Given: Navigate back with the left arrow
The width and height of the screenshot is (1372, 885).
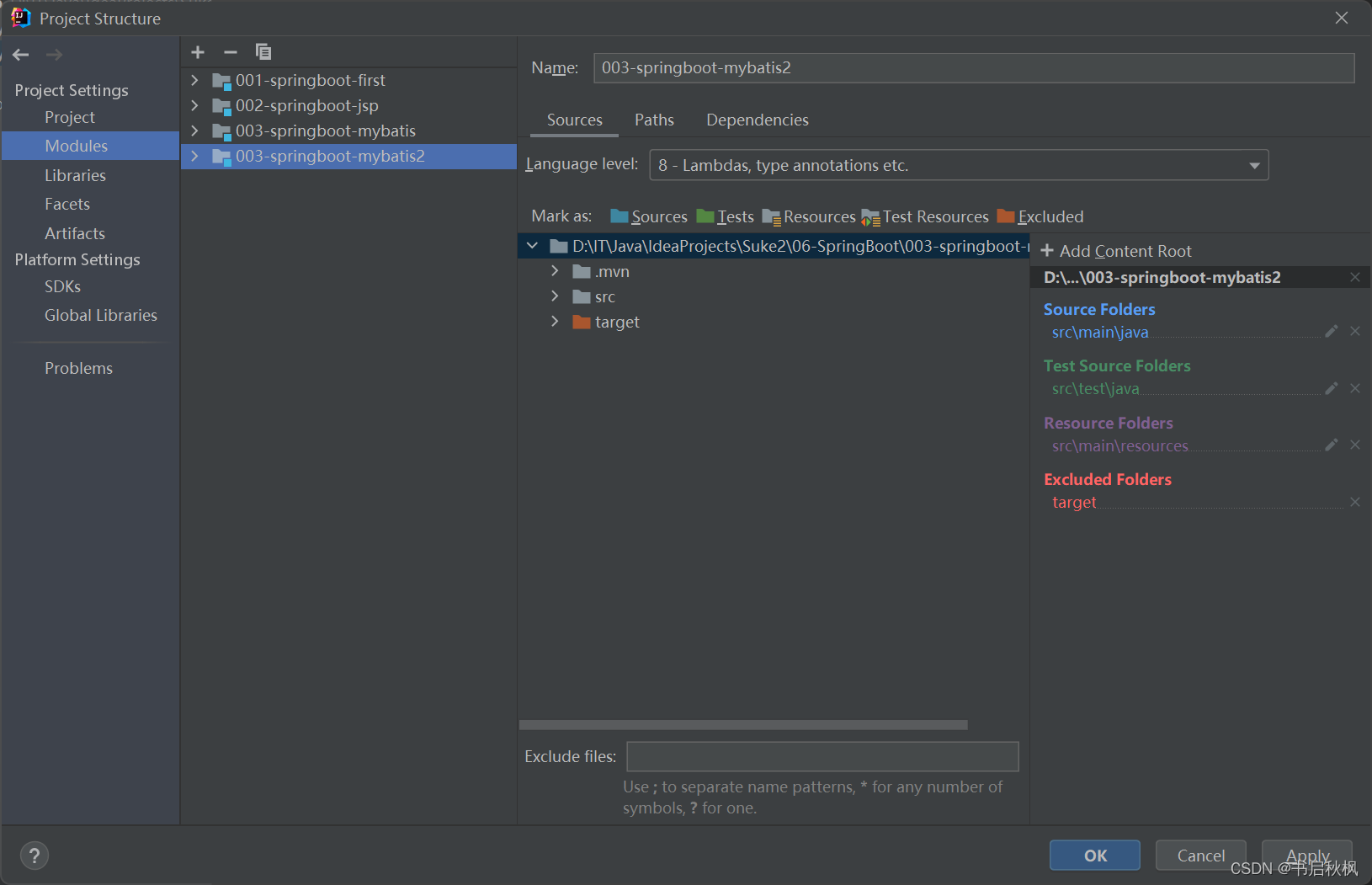Looking at the screenshot, I should click(x=21, y=55).
